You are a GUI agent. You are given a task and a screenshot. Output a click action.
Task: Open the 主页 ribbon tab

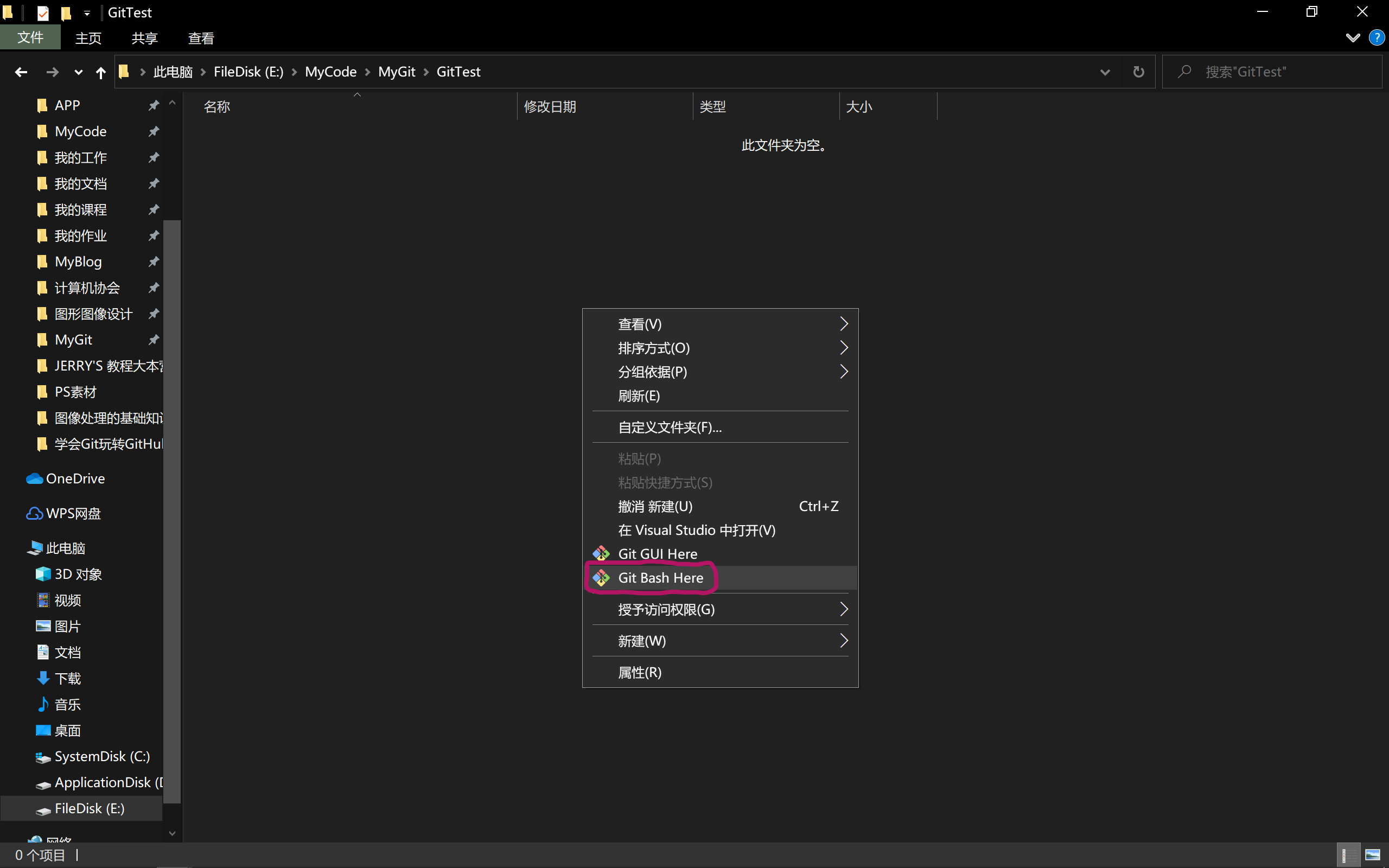[88, 38]
